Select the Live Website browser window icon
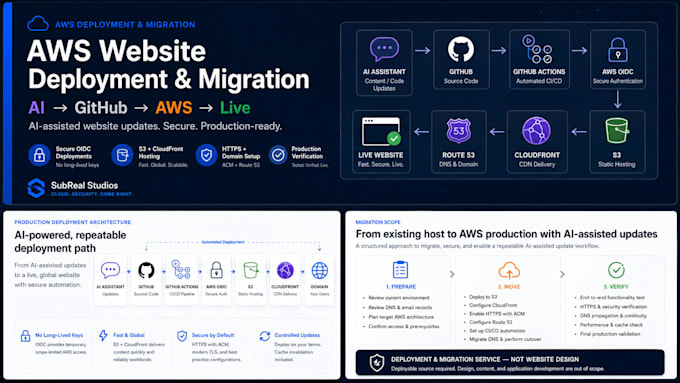 pos(381,131)
